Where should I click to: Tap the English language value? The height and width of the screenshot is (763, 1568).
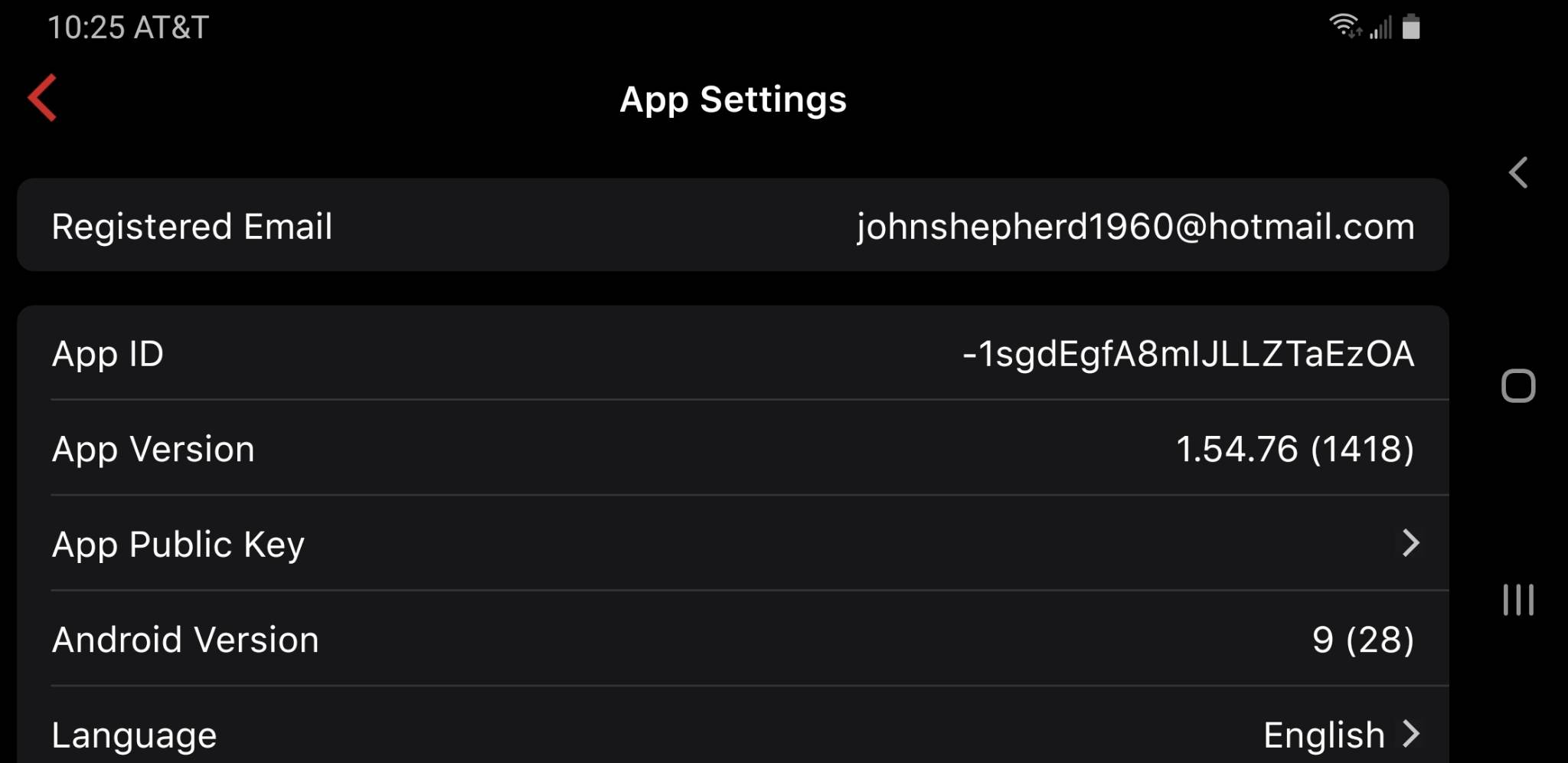click(x=1324, y=735)
